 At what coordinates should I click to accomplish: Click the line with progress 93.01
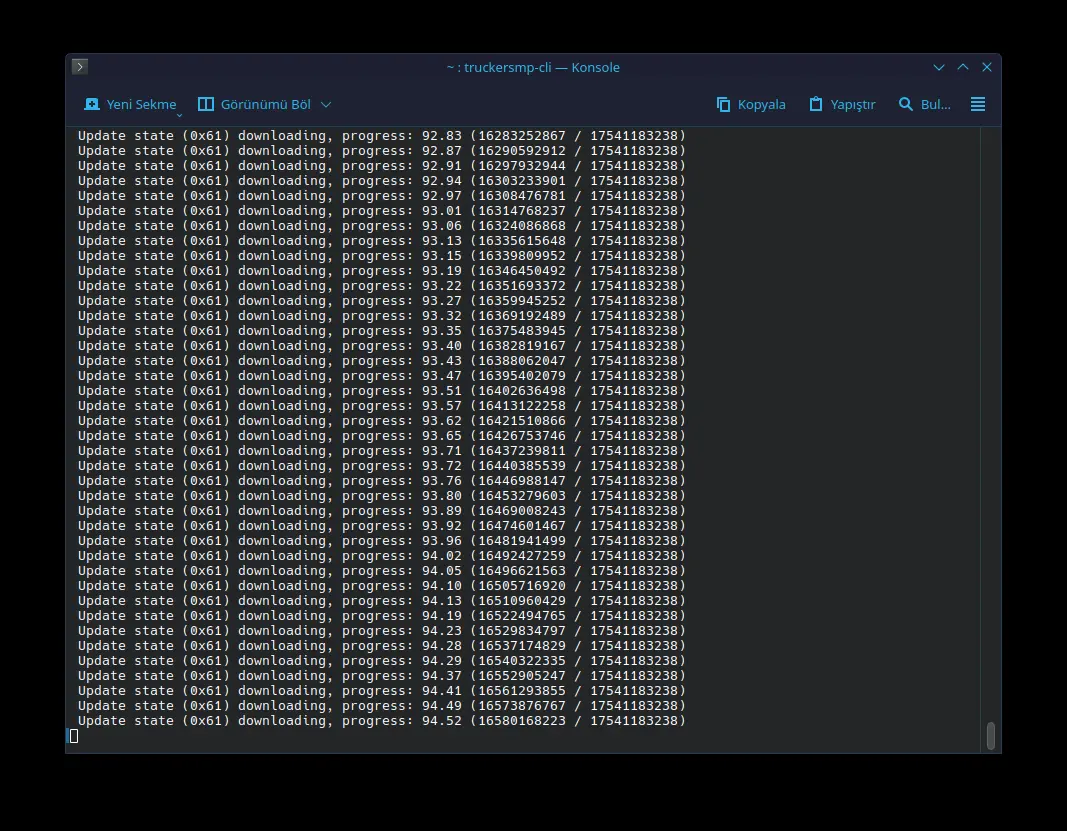pyautogui.click(x=382, y=210)
